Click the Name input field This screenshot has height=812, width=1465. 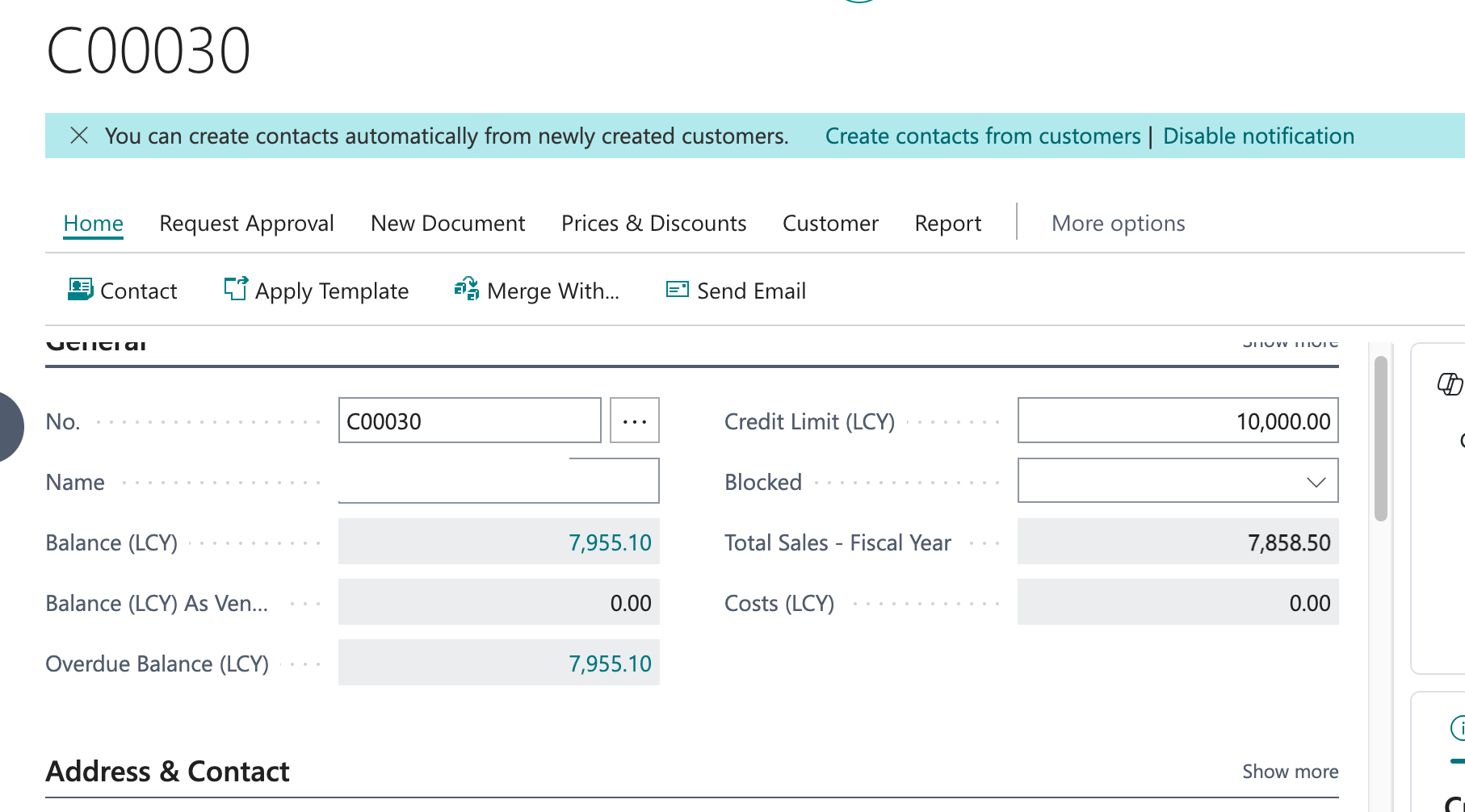coord(498,482)
